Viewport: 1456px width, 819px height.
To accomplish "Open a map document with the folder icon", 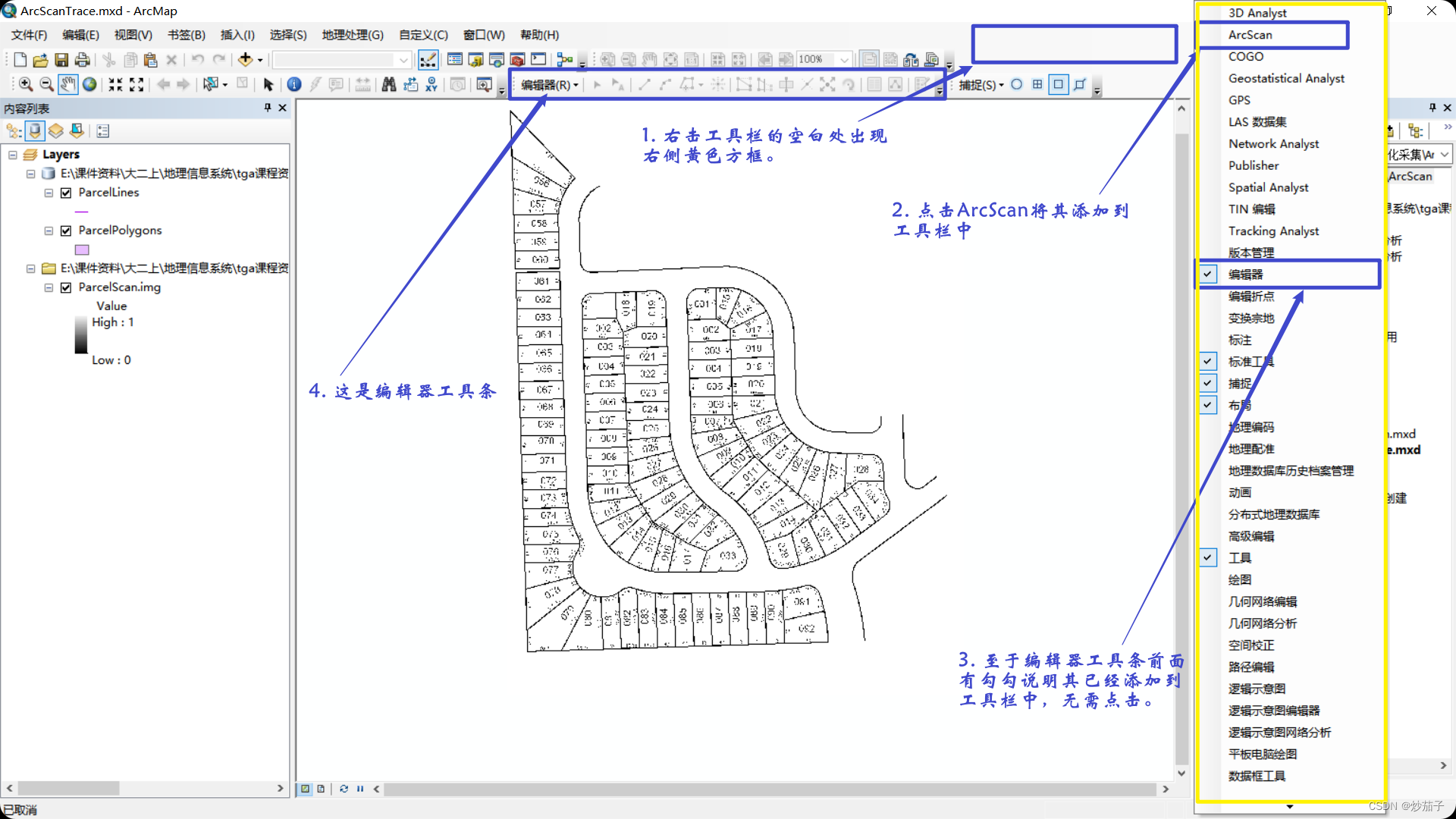I will 41,60.
